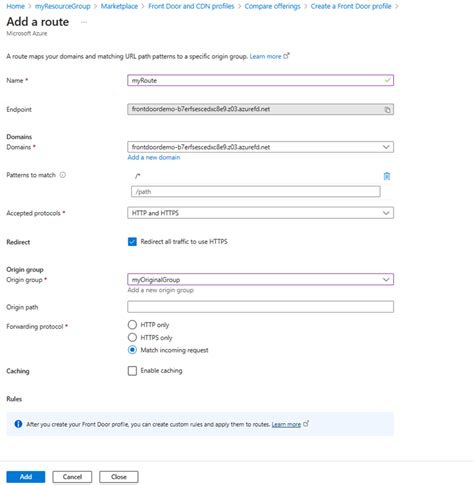The height and width of the screenshot is (485, 474).
Task: Focus the Origin path input field
Action: (x=260, y=307)
